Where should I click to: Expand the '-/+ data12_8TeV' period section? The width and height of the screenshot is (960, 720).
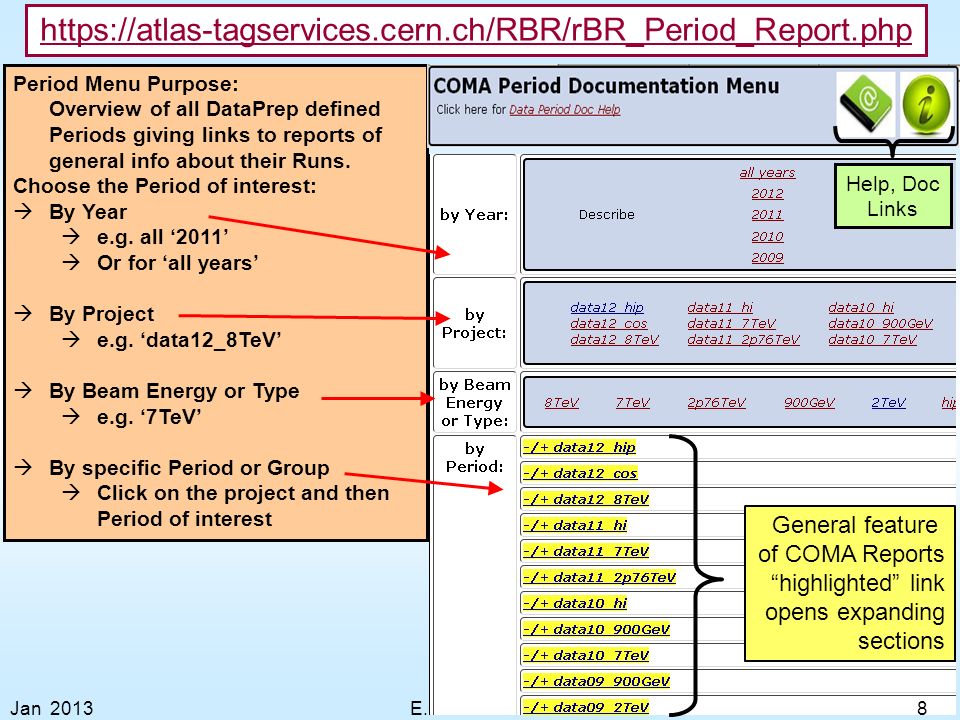coord(586,500)
